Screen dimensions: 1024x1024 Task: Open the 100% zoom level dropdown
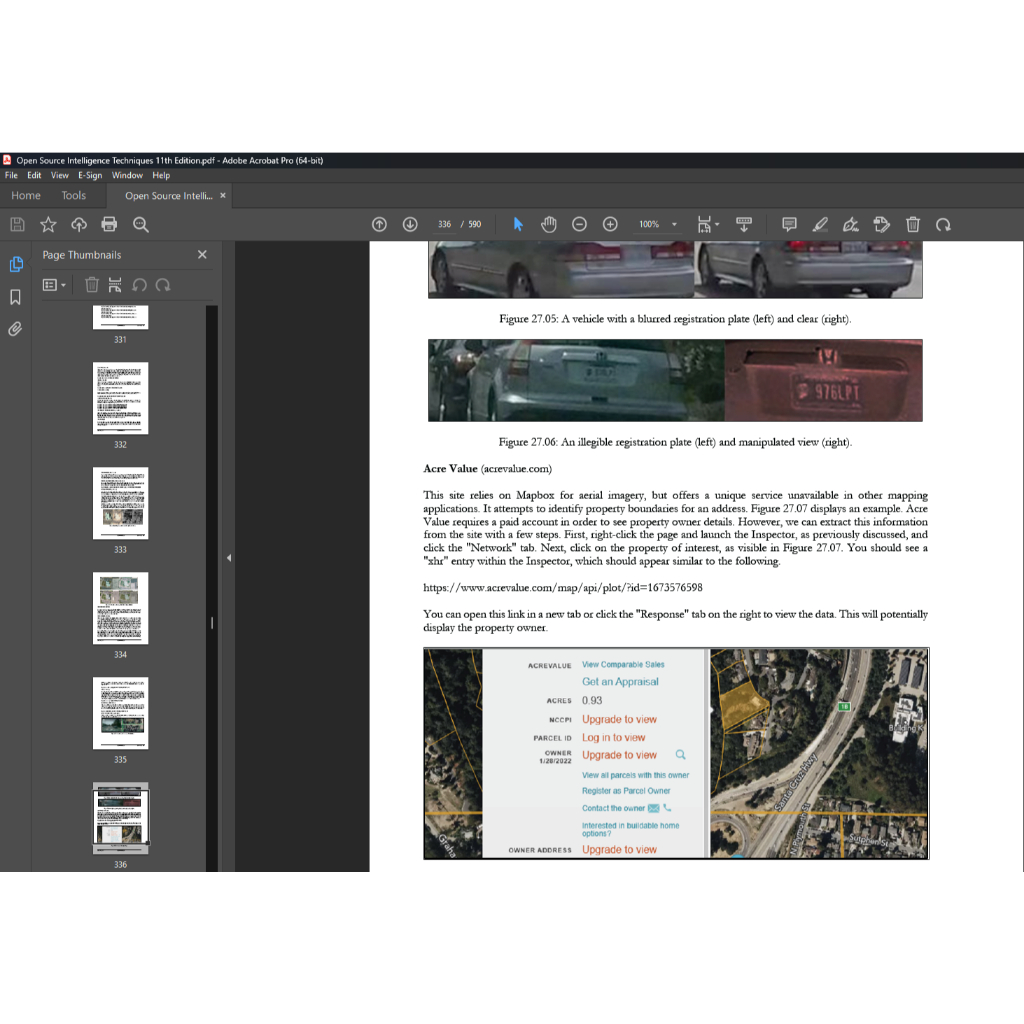point(674,225)
